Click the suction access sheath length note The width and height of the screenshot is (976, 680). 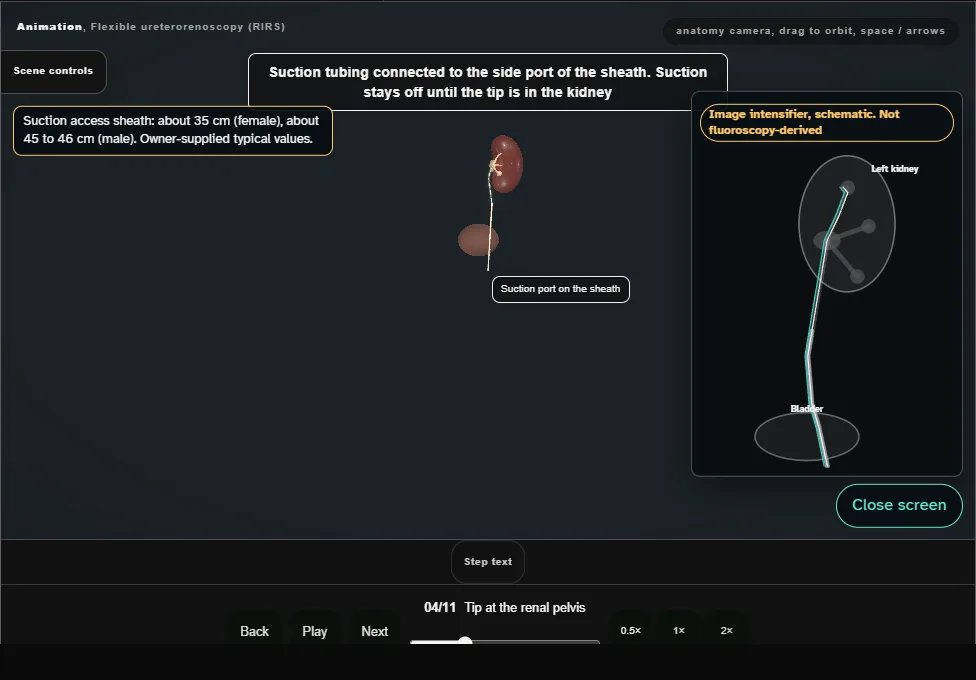[x=173, y=130]
